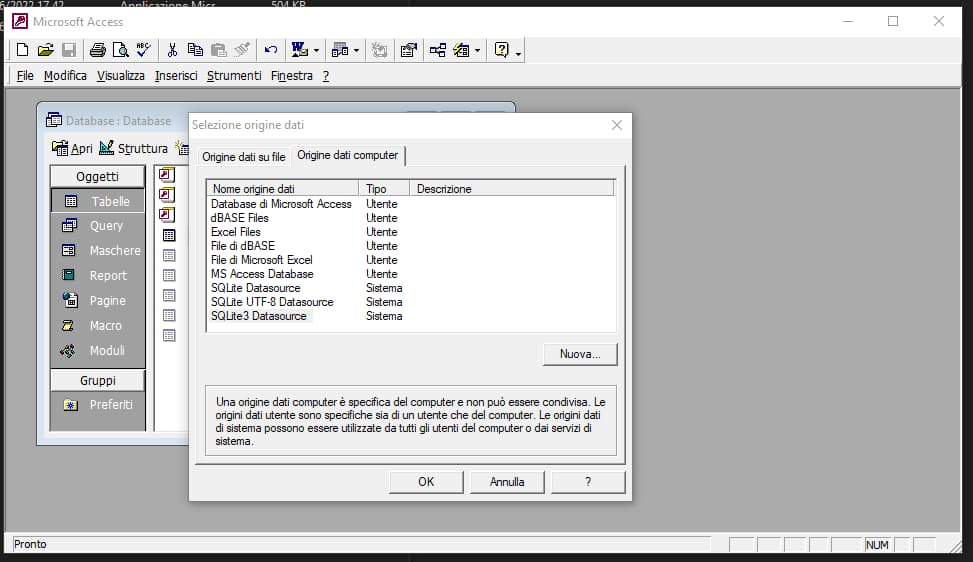
Task: Click the Properties toolbar icon
Action: (x=408, y=50)
